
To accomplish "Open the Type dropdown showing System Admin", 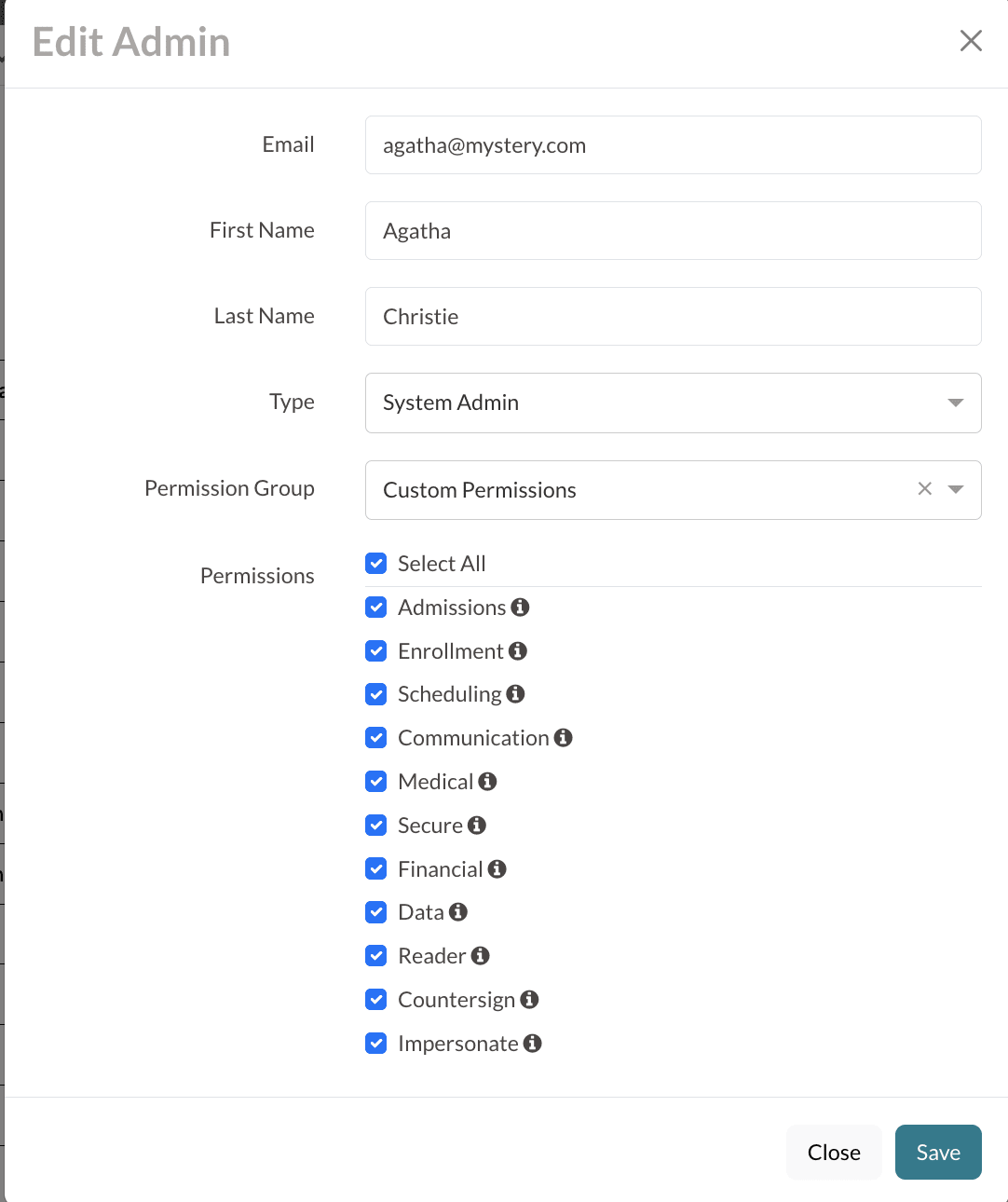I will (x=673, y=403).
